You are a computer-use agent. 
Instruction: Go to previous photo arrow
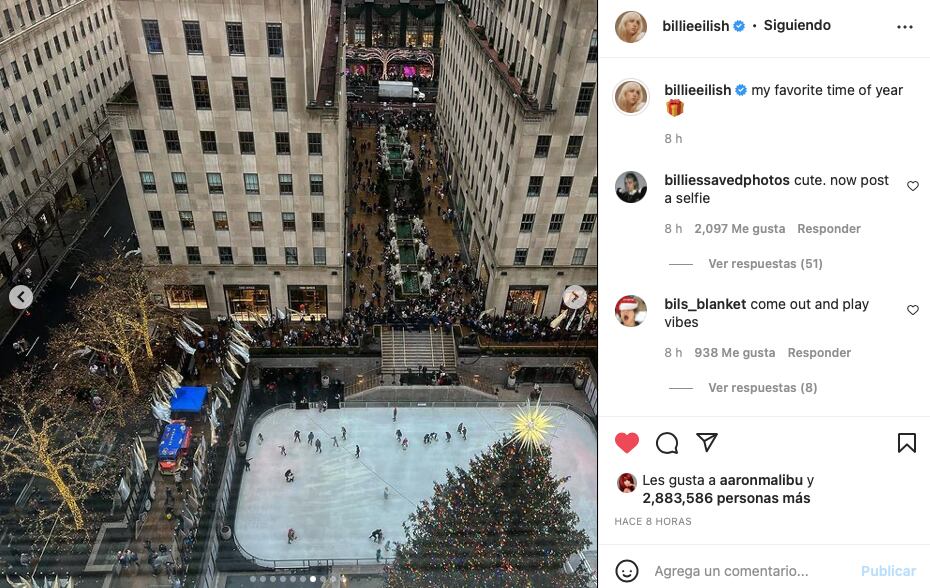tap(21, 297)
